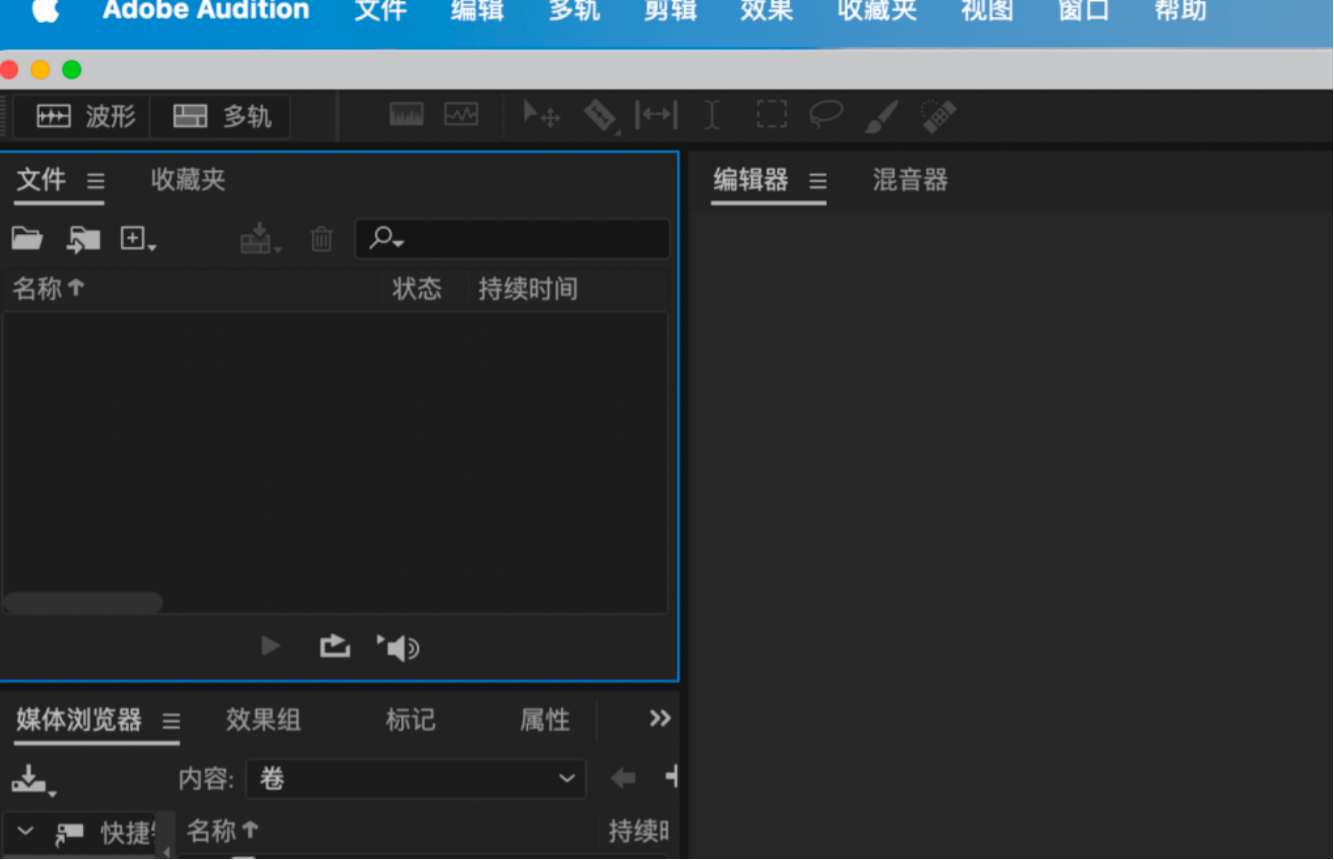
Task: Open the 编辑器 panel menu icon
Action: (x=818, y=181)
